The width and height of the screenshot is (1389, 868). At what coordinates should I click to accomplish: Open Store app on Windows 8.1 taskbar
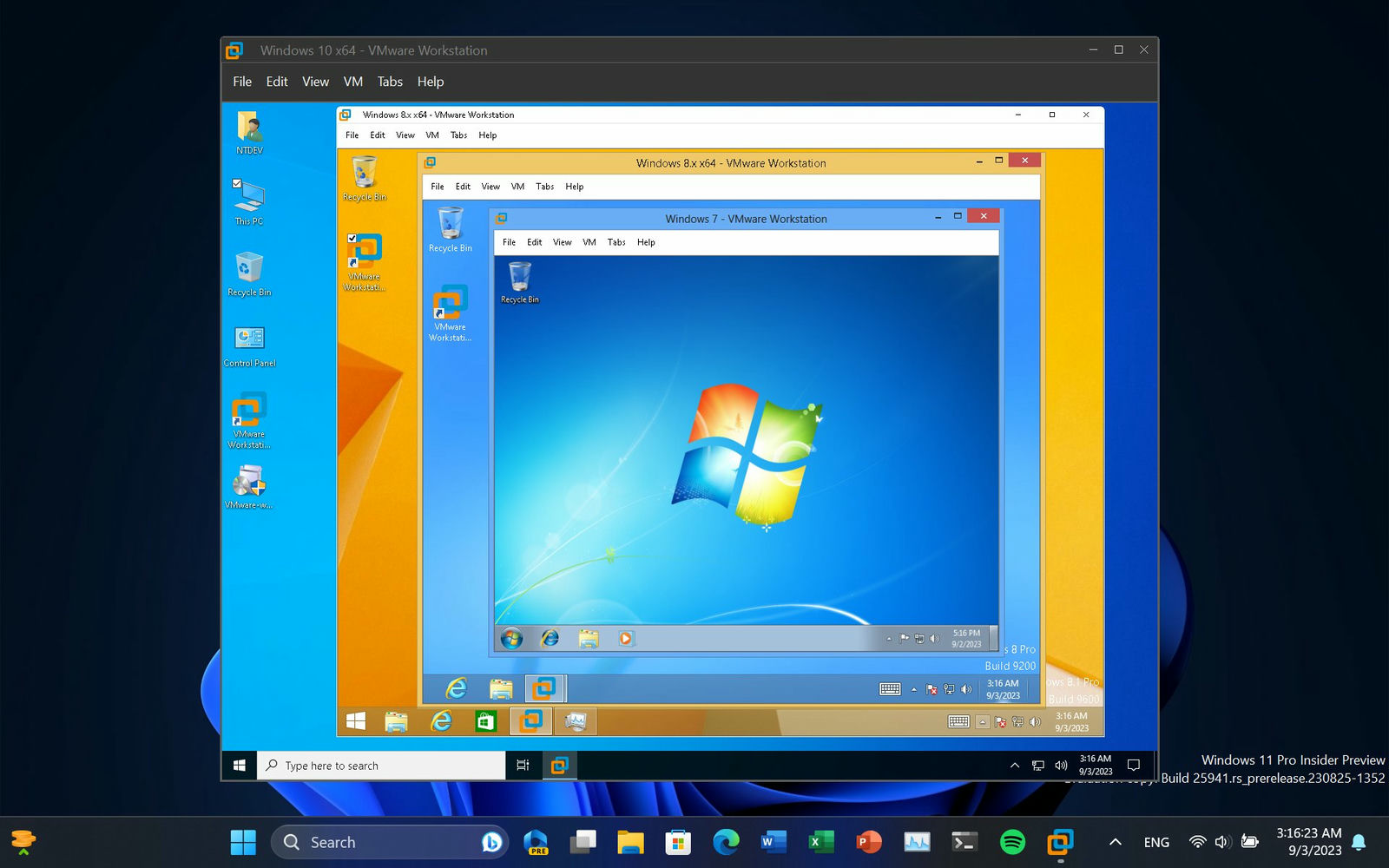click(x=486, y=721)
